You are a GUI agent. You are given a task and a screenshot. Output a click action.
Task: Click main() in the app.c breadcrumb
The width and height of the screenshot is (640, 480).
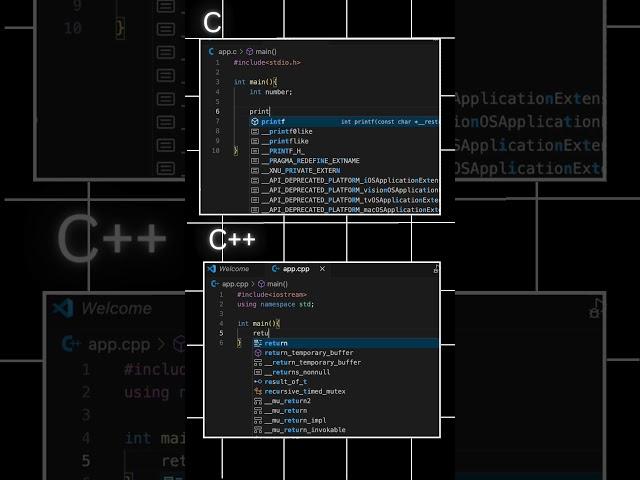coord(266,51)
